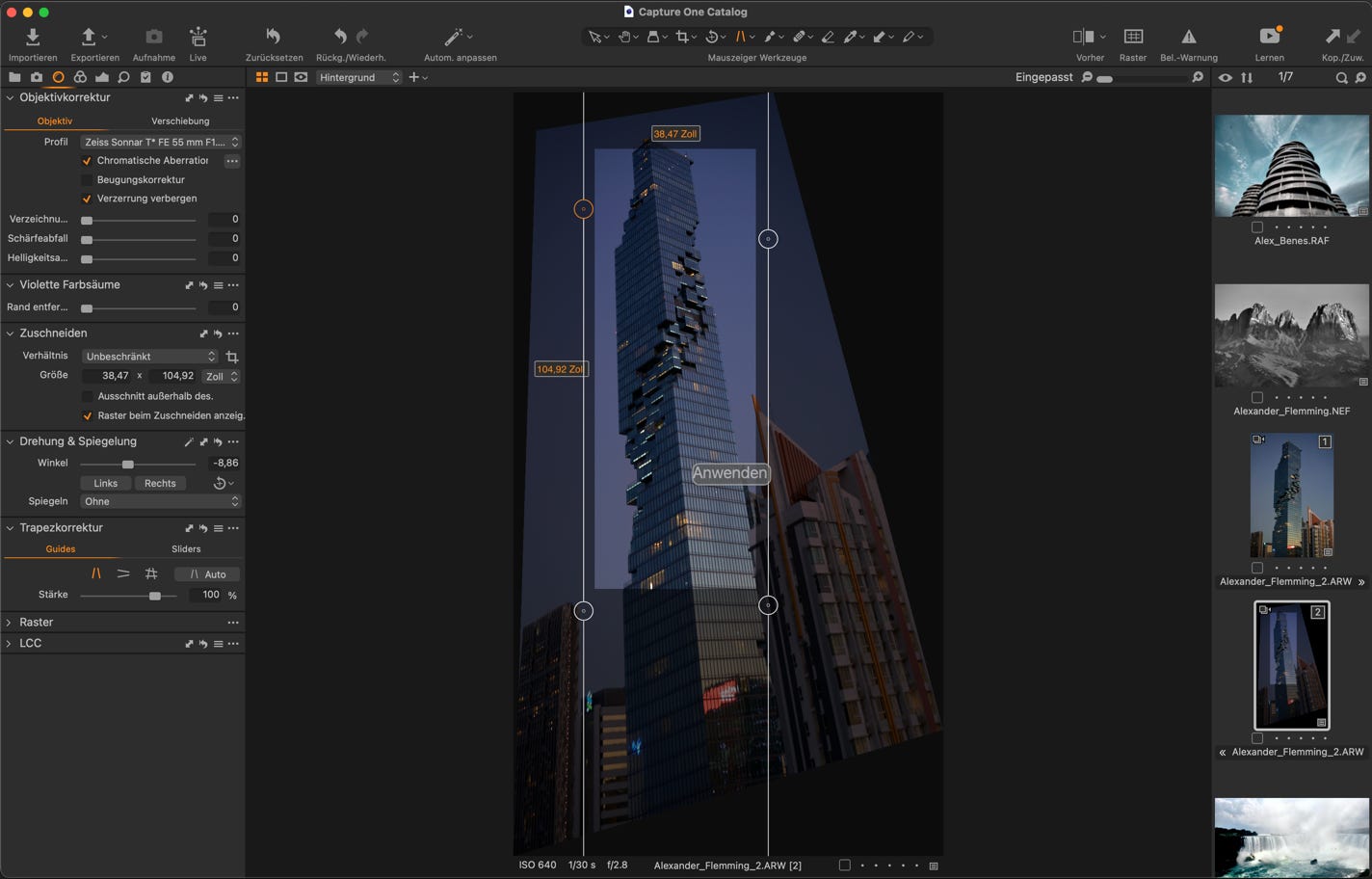Expand the LCC panel
Image resolution: width=1372 pixels, height=879 pixels.
pyautogui.click(x=10, y=644)
